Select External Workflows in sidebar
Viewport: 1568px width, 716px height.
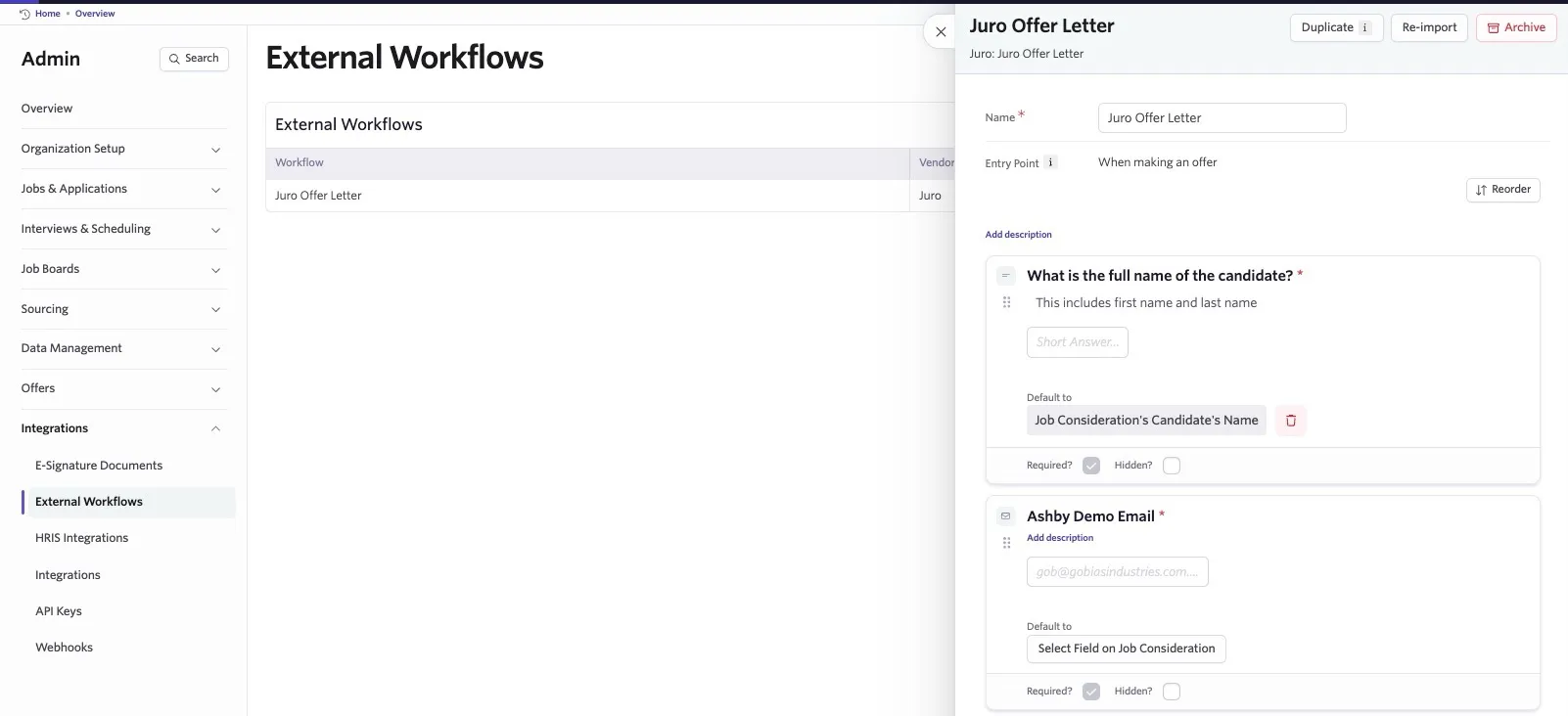128,502
